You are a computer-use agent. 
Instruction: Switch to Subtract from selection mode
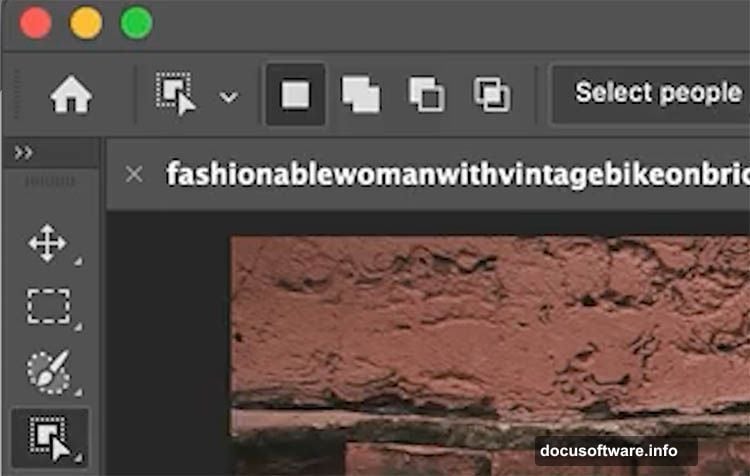[426, 95]
